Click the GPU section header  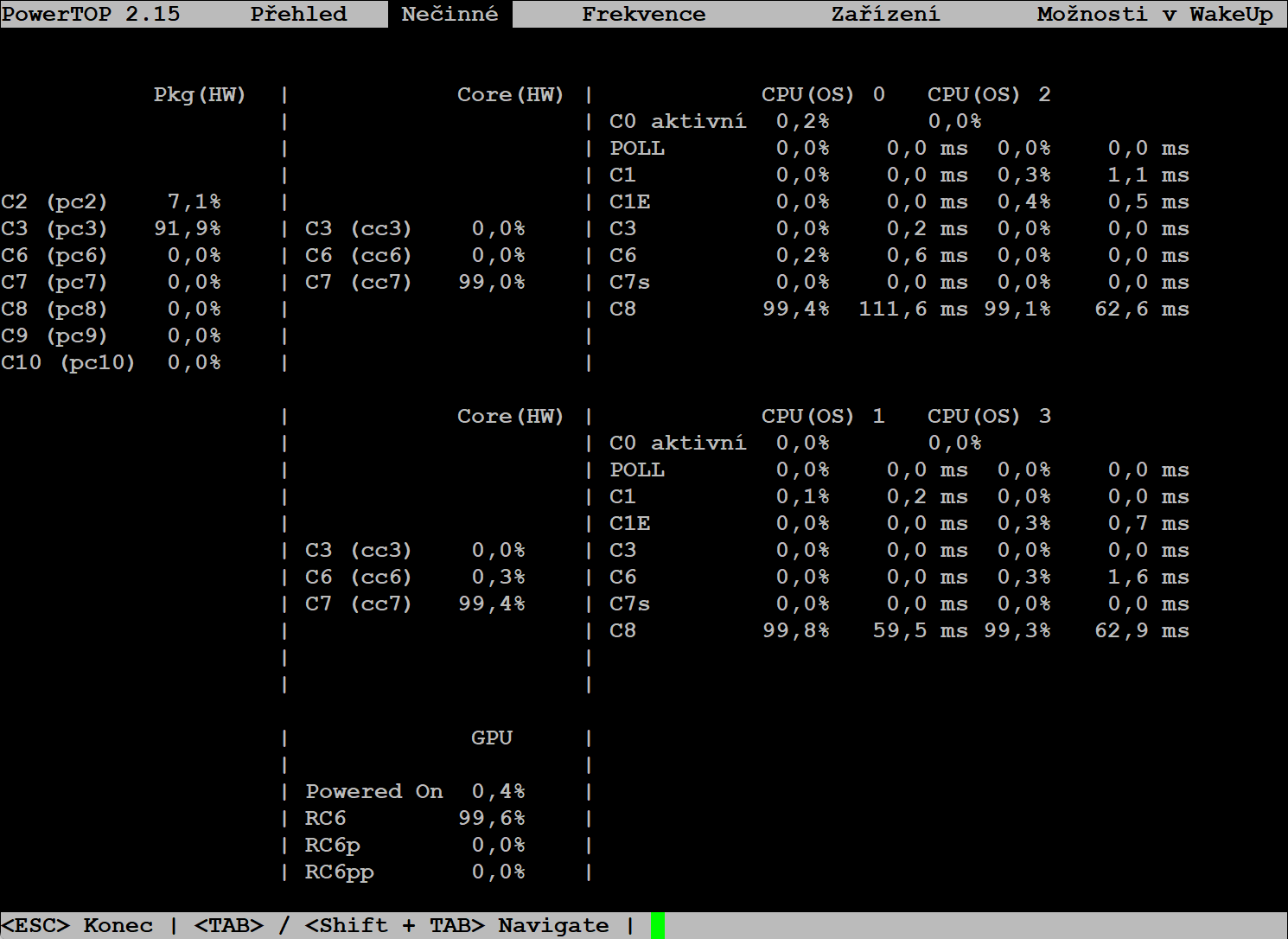[492, 738]
